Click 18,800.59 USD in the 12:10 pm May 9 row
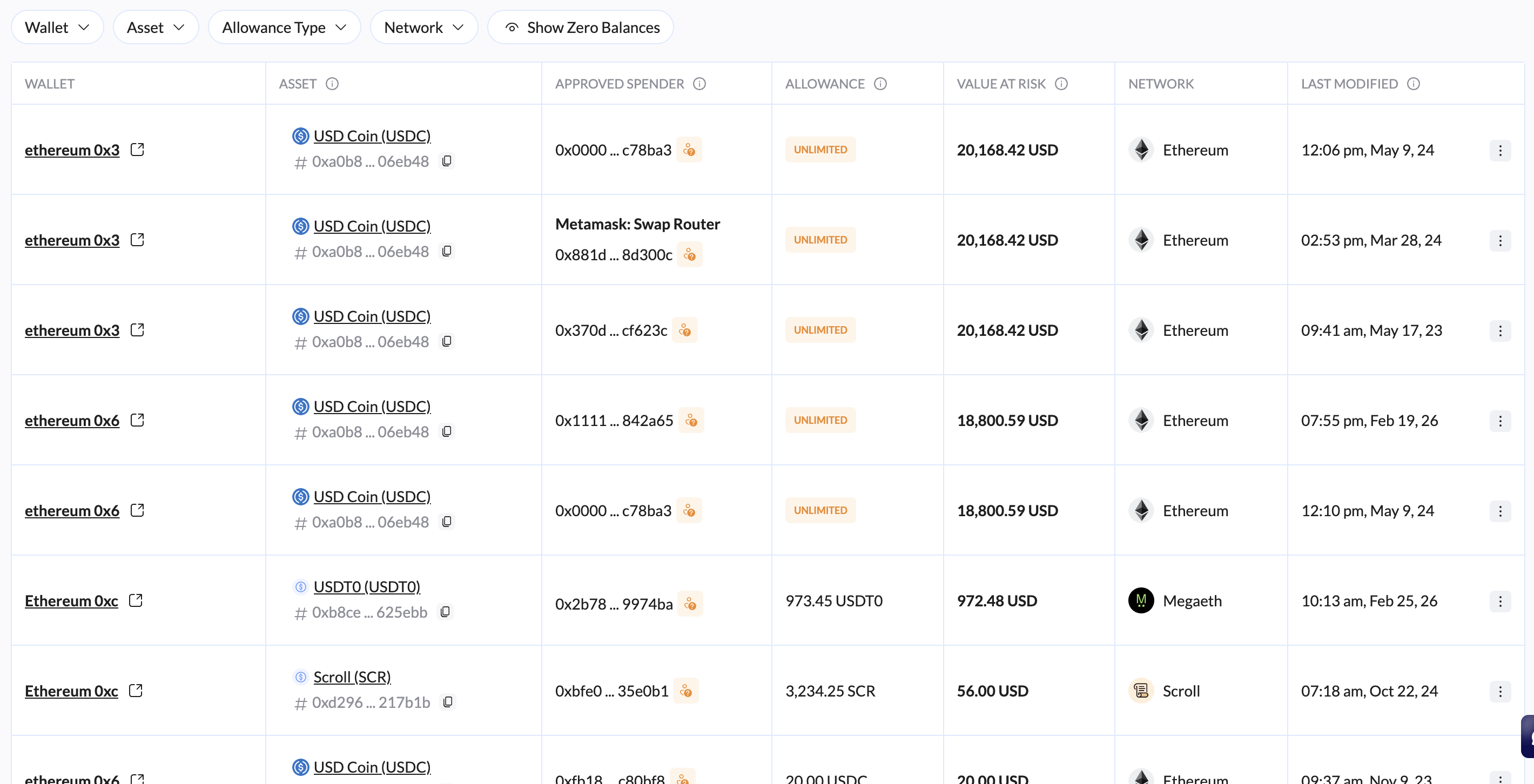The image size is (1534, 784). coord(1007,511)
